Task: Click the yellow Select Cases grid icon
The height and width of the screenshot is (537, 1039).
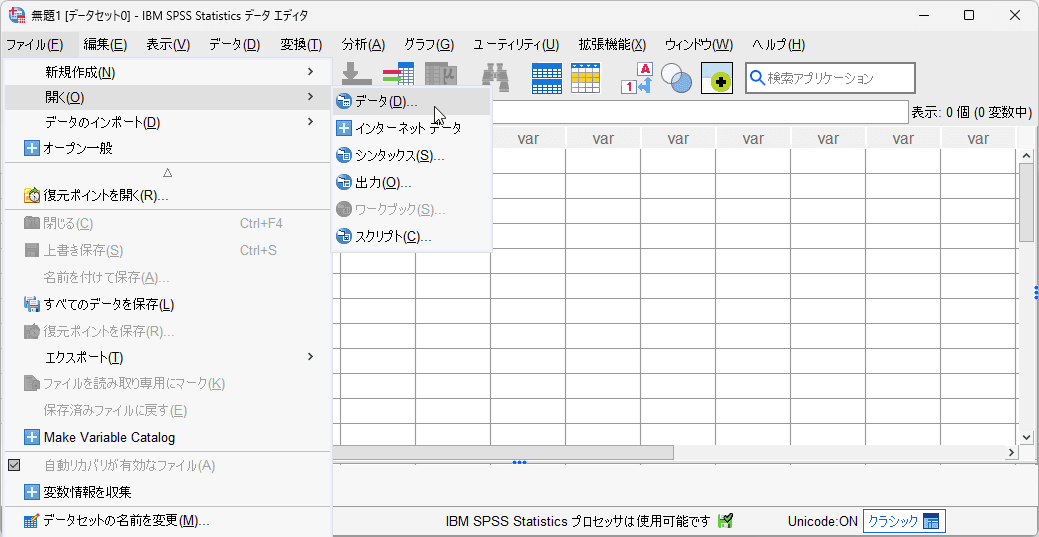Action: tap(585, 78)
